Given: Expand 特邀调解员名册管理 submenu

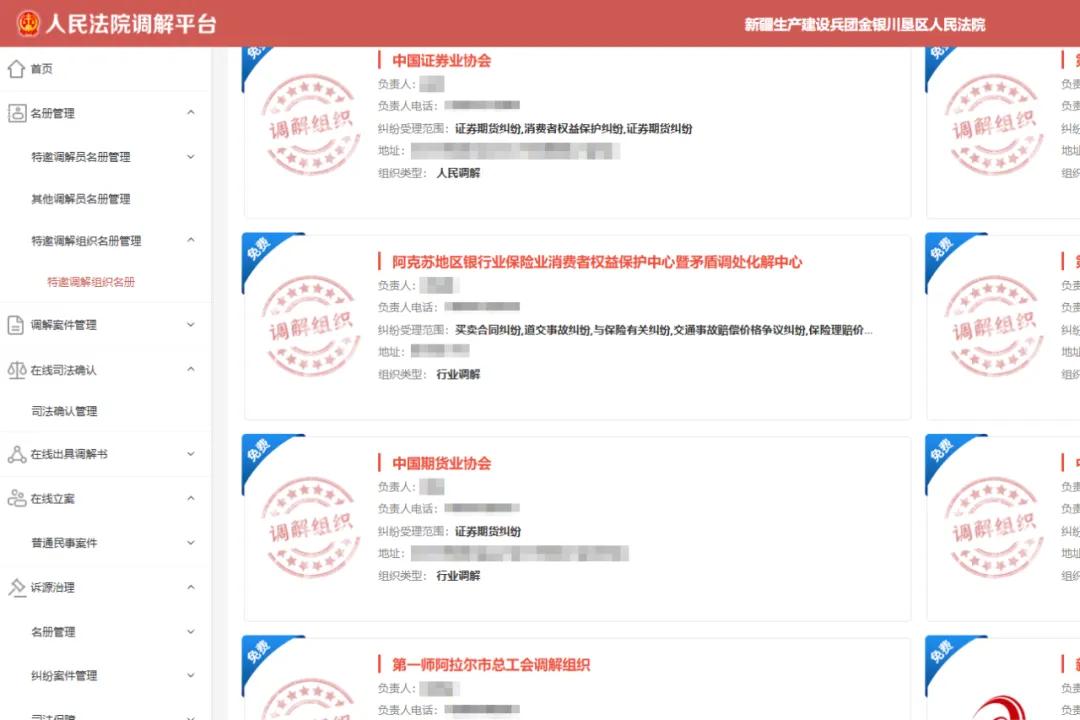Looking at the screenshot, I should 191,157.
